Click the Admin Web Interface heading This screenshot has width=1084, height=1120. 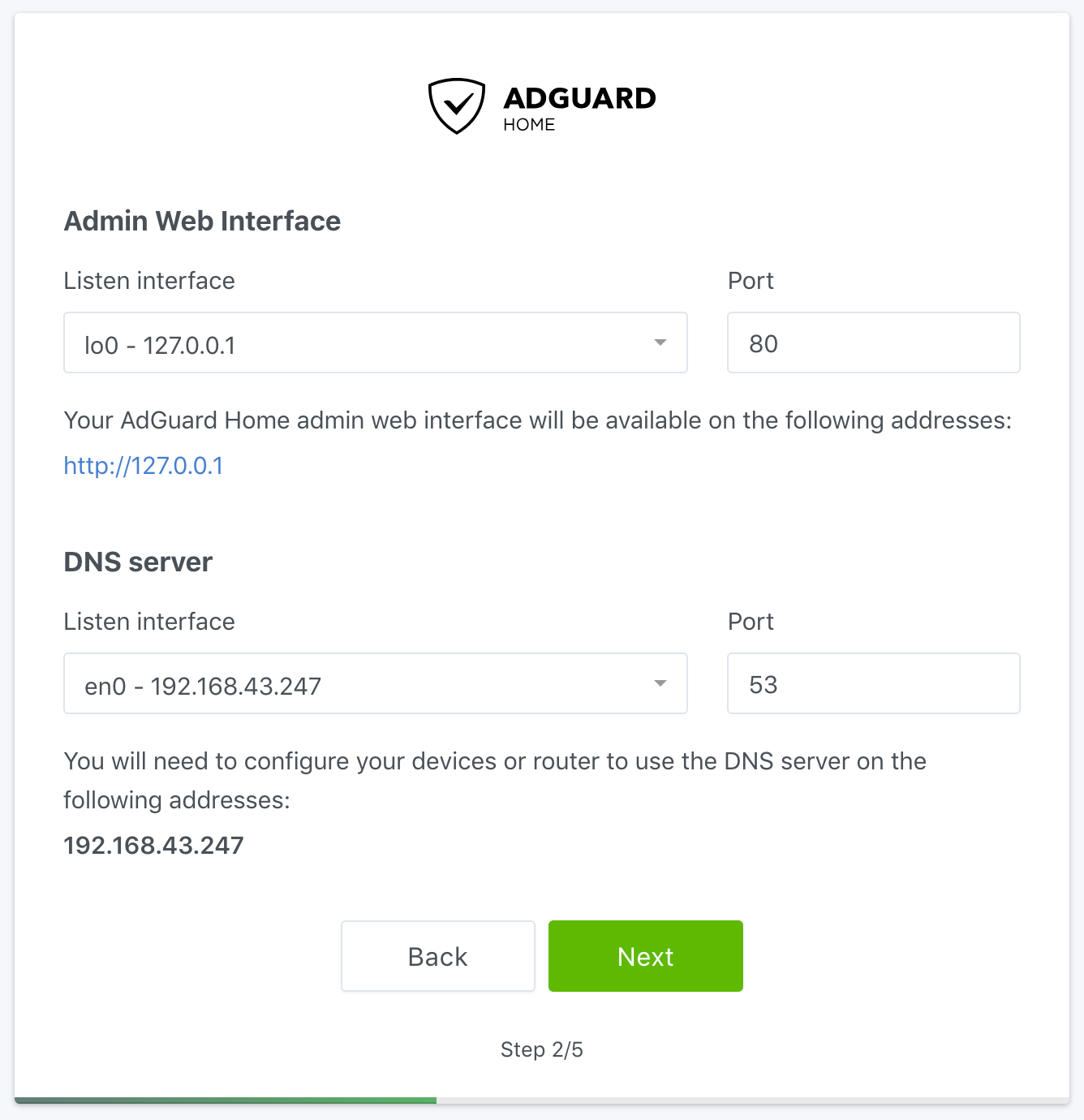pos(203,221)
